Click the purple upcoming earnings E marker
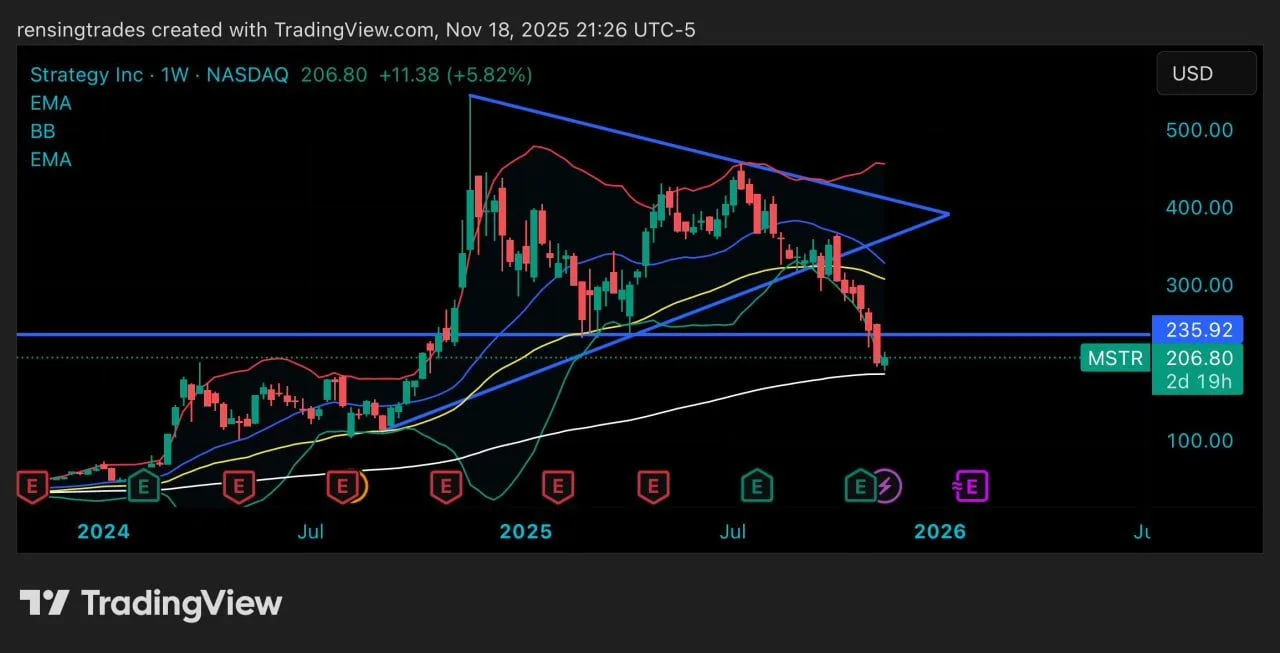The height and width of the screenshot is (653, 1280). [x=974, y=487]
